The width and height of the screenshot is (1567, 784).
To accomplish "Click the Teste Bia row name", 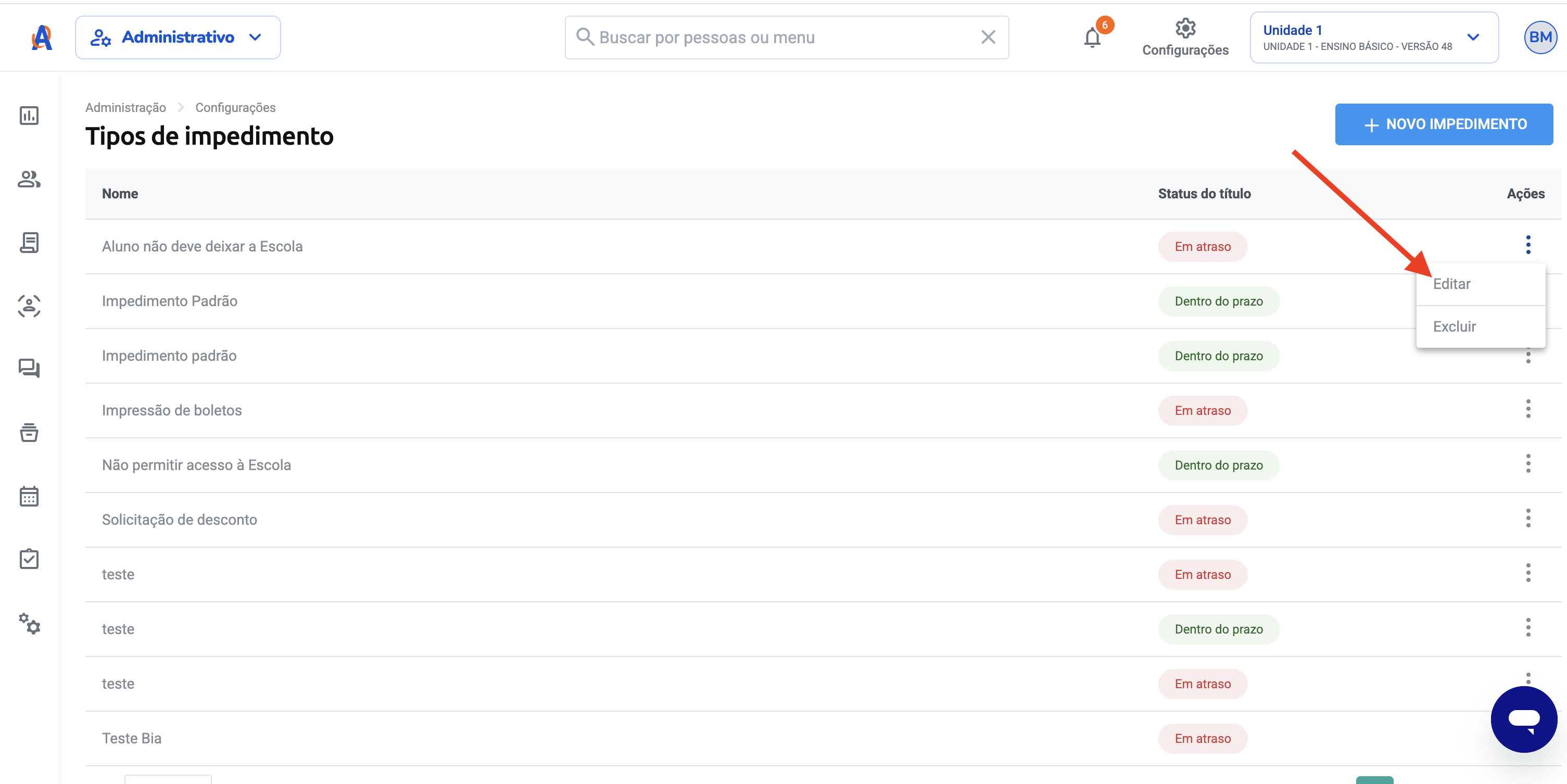I will (131, 738).
